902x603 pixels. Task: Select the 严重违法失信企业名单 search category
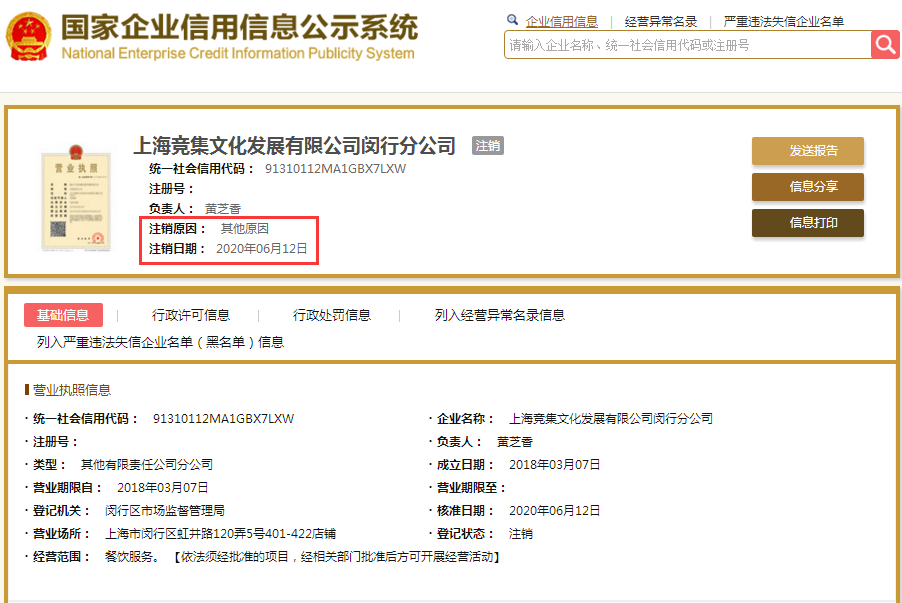pyautogui.click(x=783, y=22)
